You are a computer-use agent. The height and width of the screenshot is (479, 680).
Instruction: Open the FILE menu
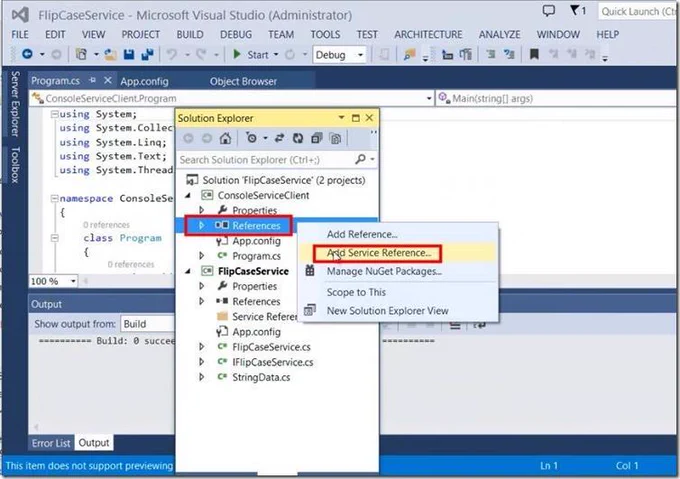coord(20,34)
